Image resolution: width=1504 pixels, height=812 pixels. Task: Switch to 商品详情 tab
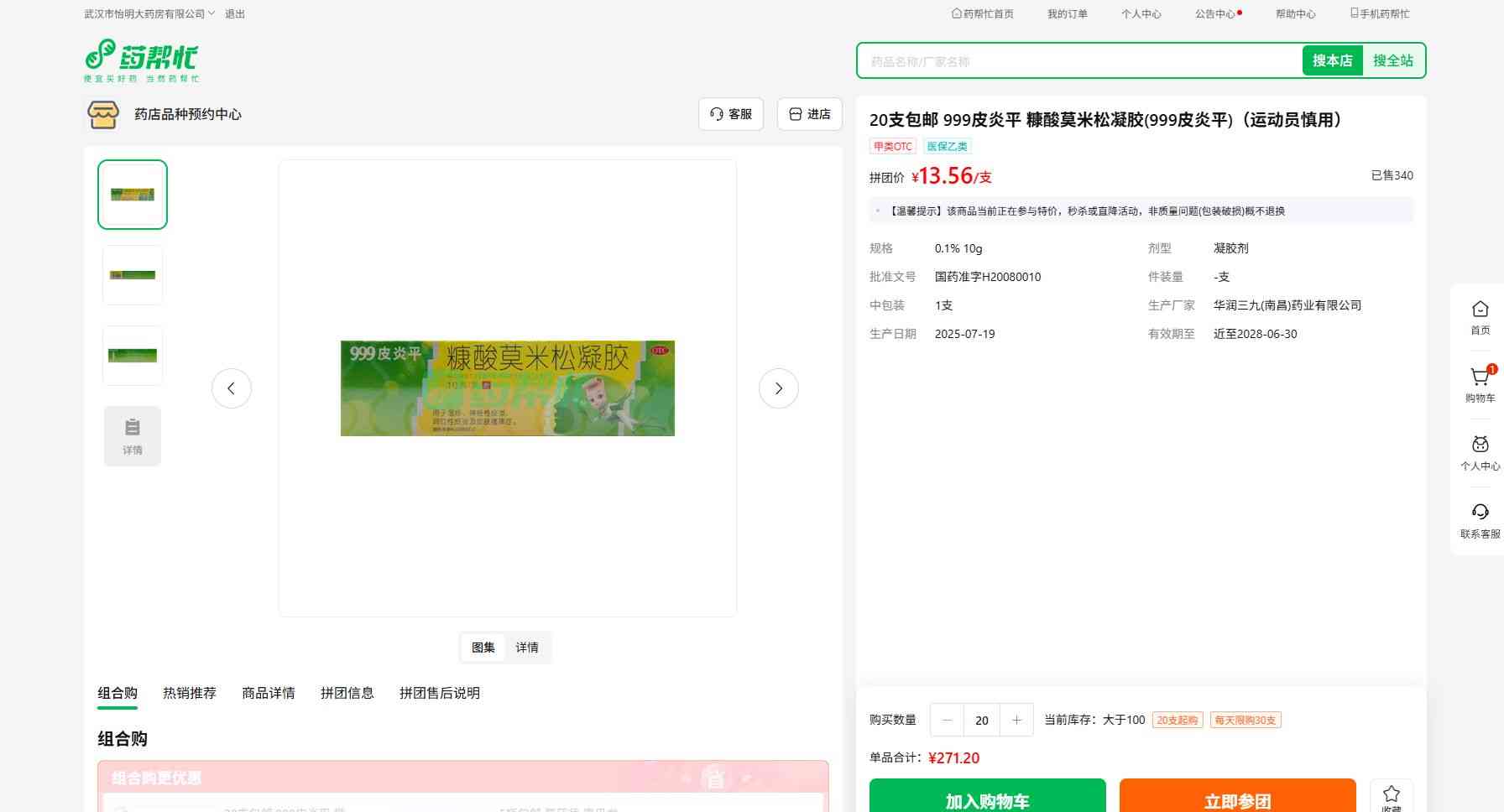[x=269, y=693]
